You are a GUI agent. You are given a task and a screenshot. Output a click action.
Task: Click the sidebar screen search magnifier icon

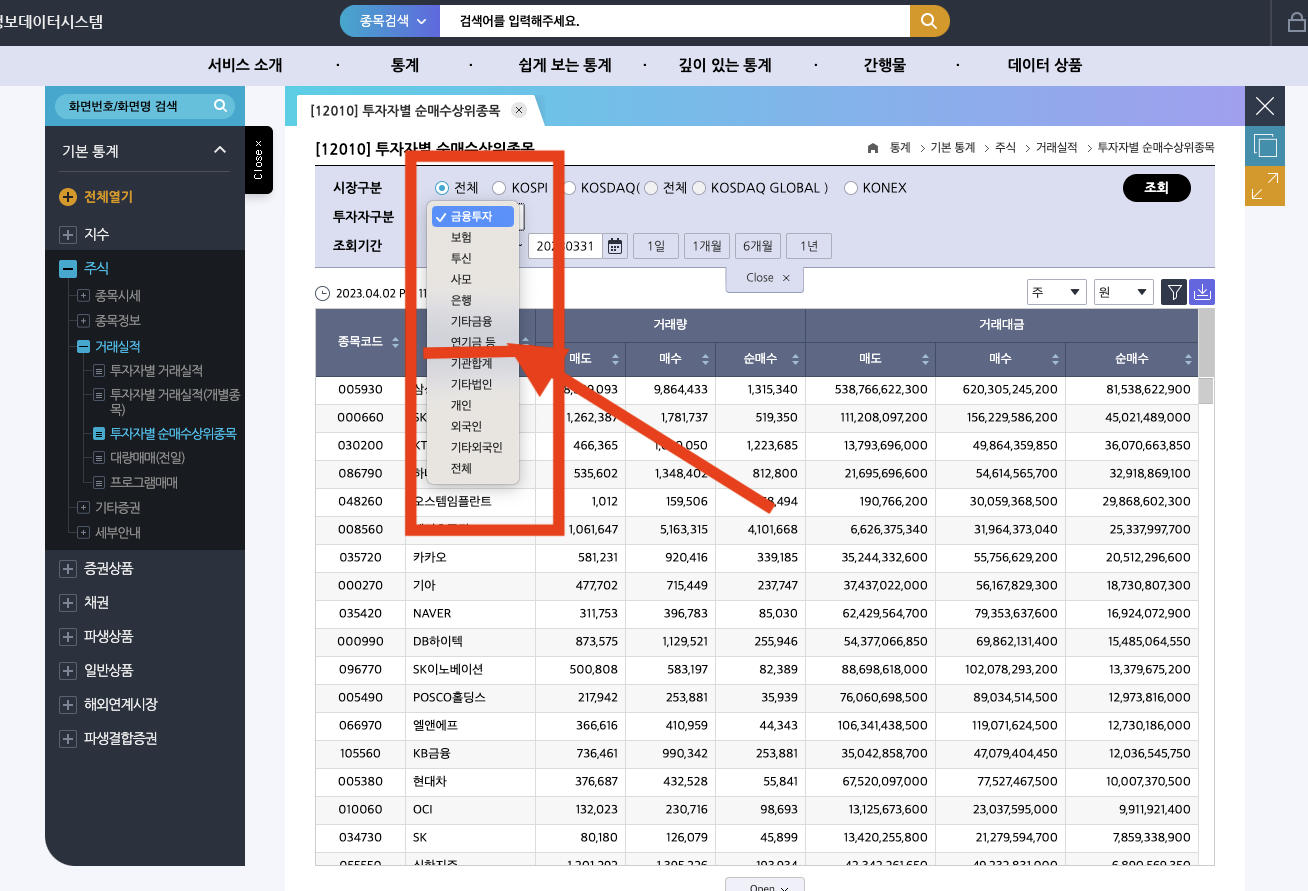pyautogui.click(x=221, y=106)
